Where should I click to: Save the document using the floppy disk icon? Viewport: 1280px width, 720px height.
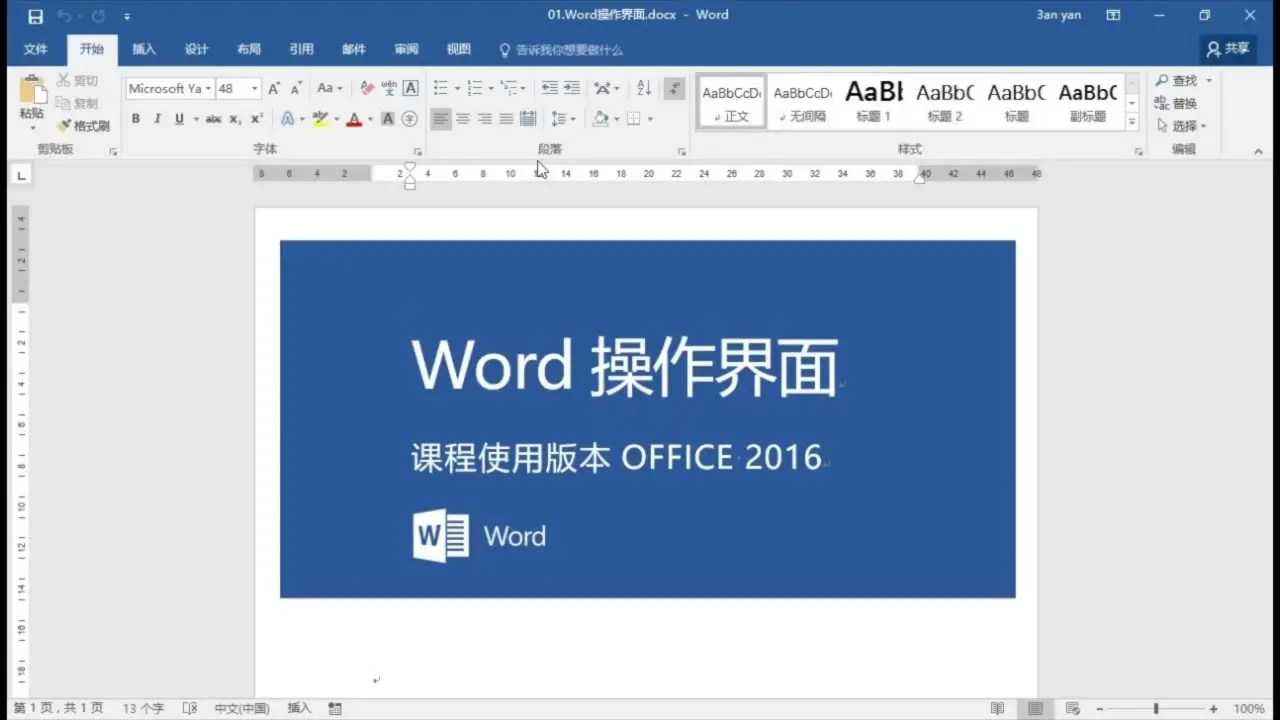(35, 16)
